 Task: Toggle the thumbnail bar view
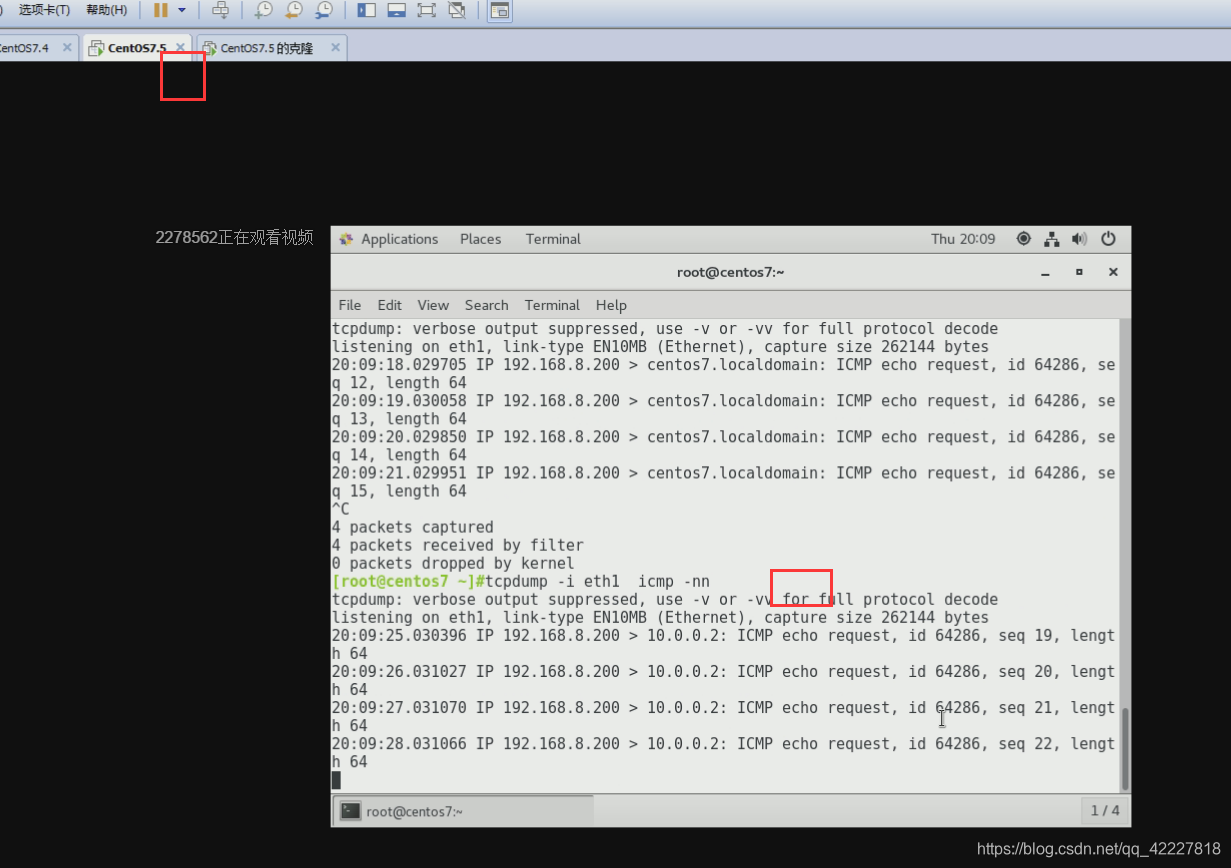pos(396,10)
